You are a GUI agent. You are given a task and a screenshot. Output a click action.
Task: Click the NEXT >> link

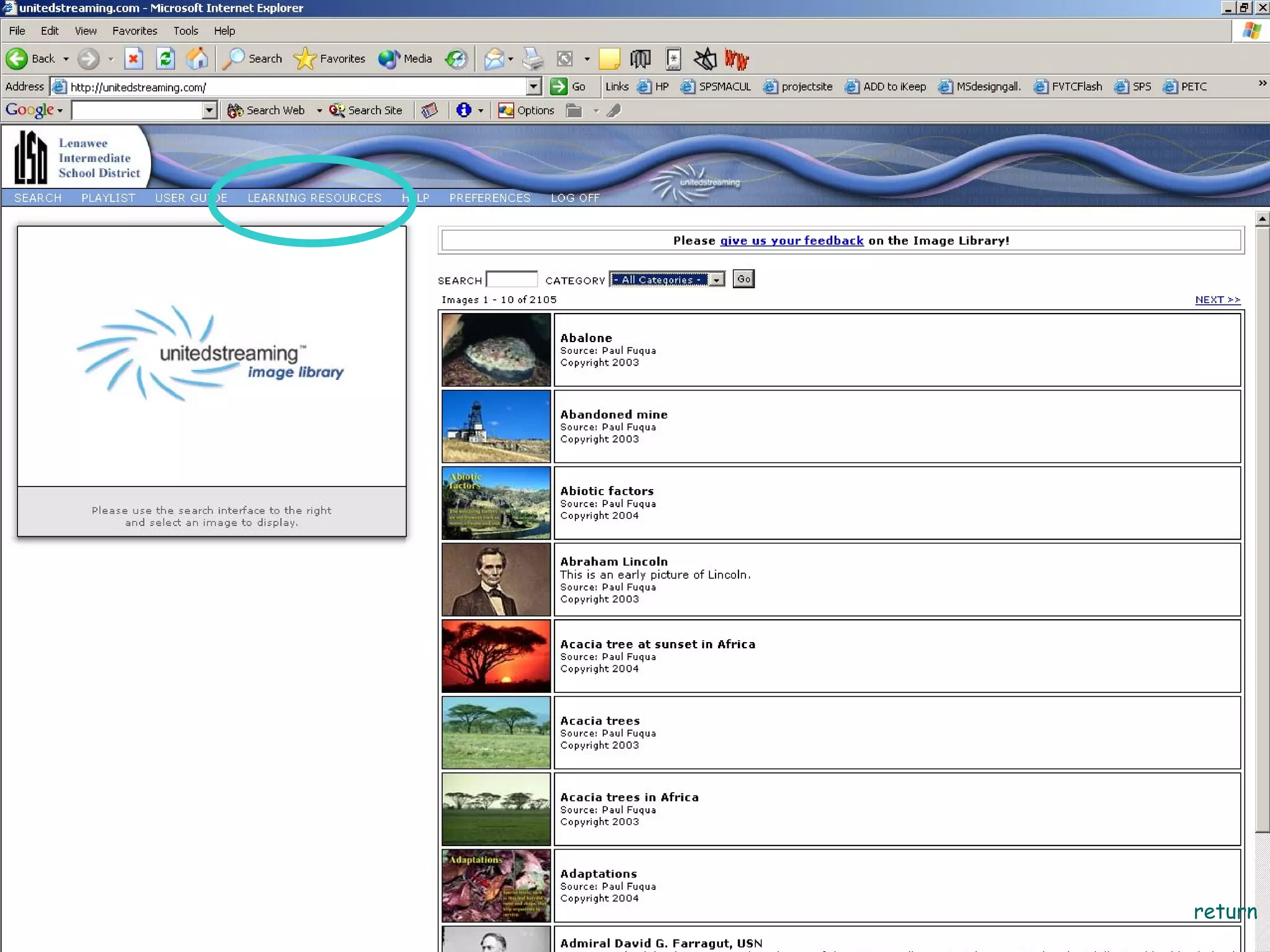pyautogui.click(x=1217, y=299)
